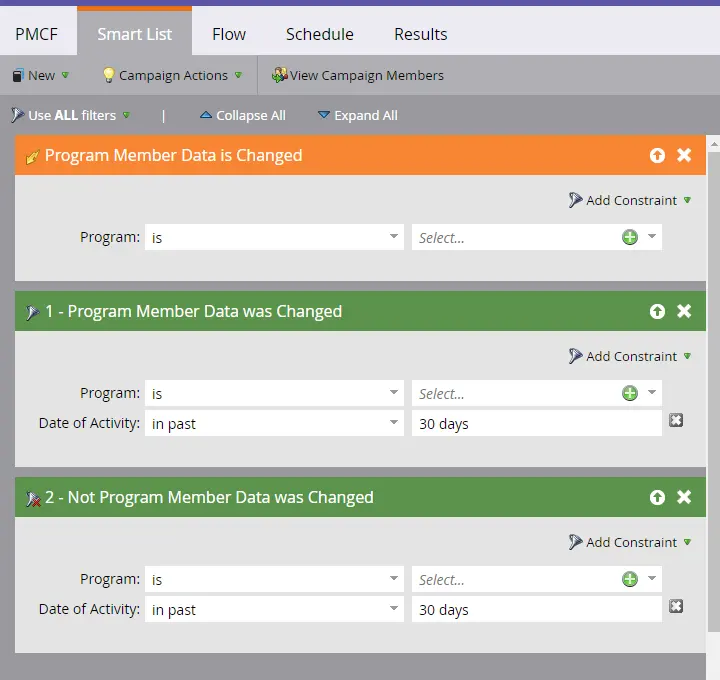Click Expand All
Screen dimensions: 720x680
click(x=358, y=115)
